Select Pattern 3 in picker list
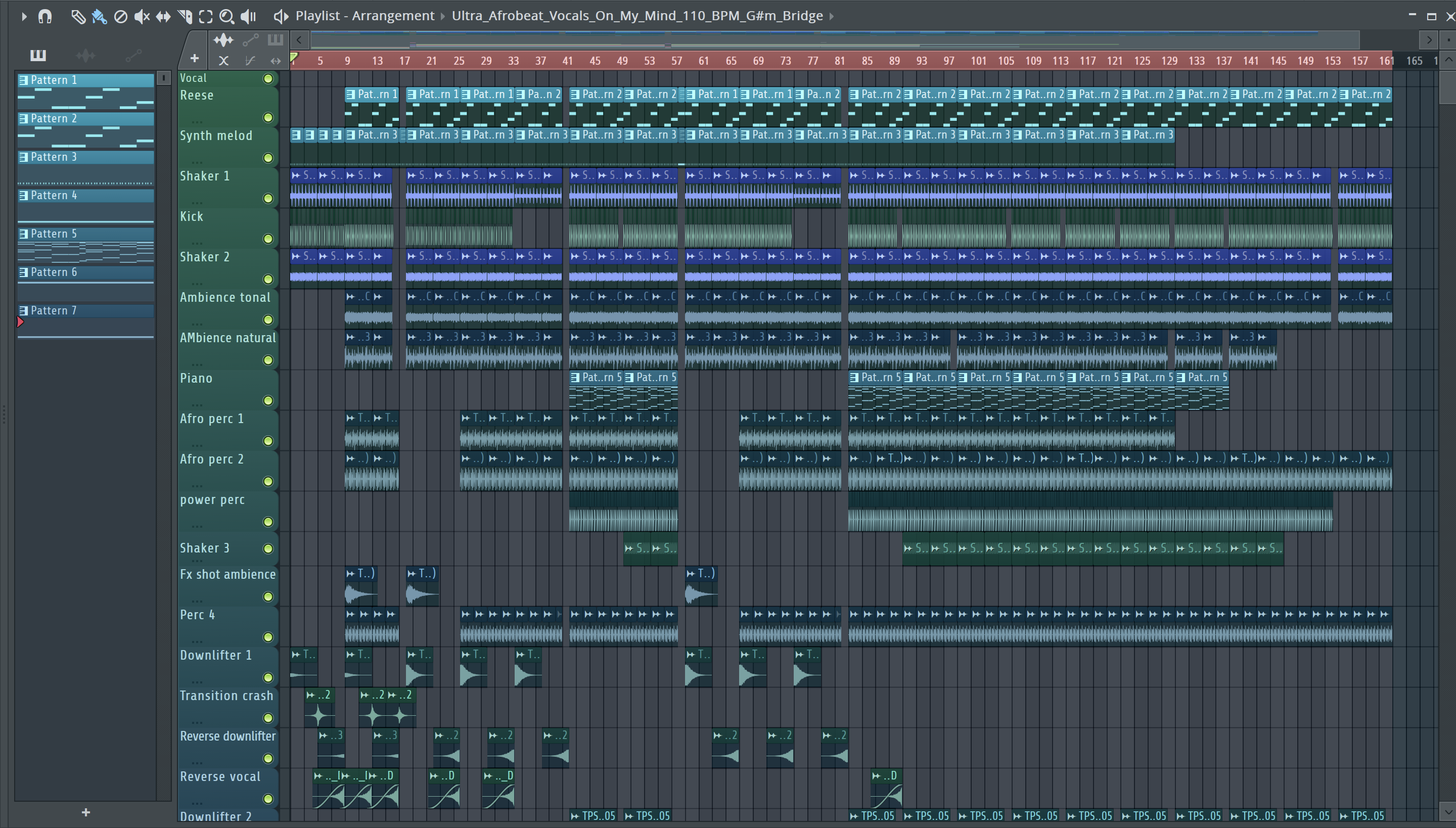The height and width of the screenshot is (828, 1456). (86, 168)
